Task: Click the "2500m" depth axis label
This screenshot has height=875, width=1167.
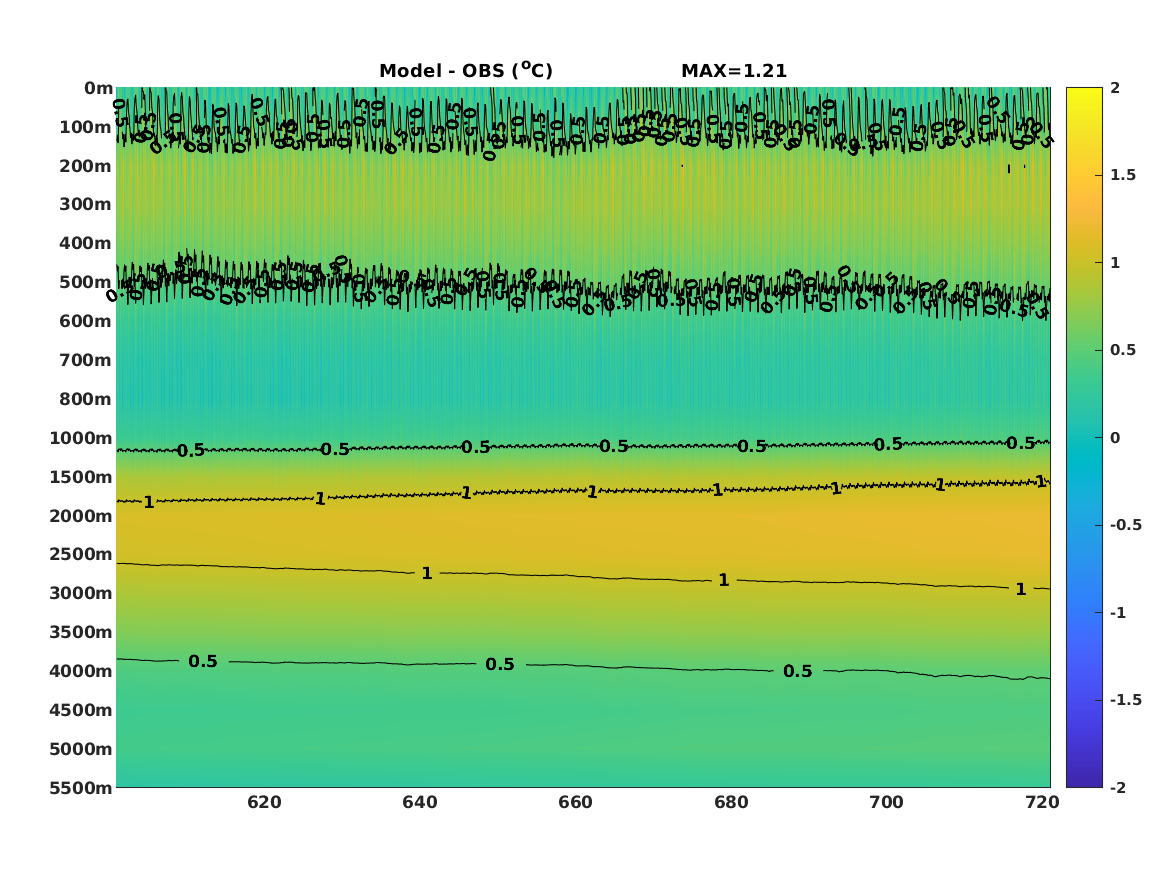Action: (81, 554)
